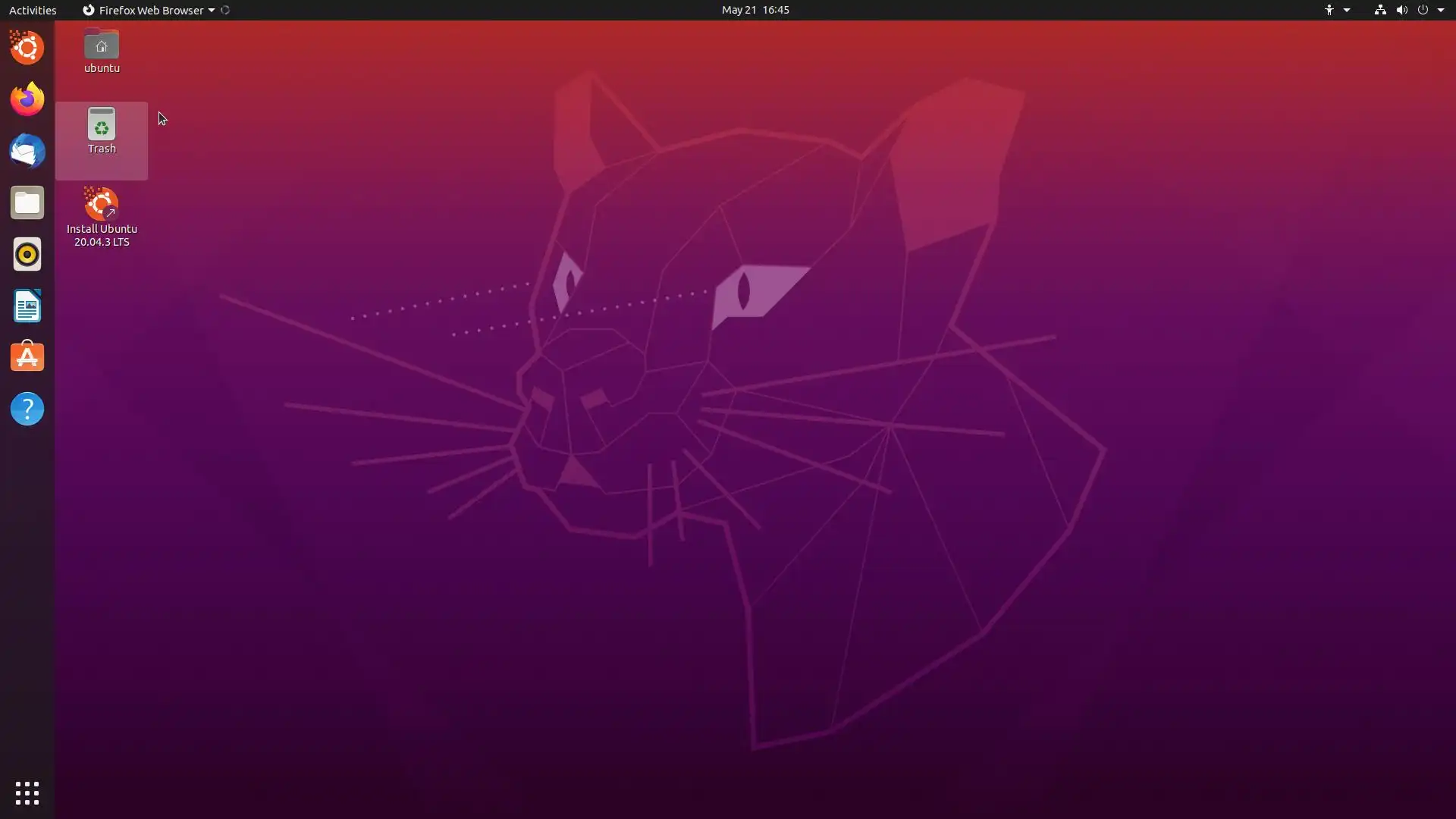Show Applications grid button
This screenshot has height=819, width=1456.
[x=27, y=793]
